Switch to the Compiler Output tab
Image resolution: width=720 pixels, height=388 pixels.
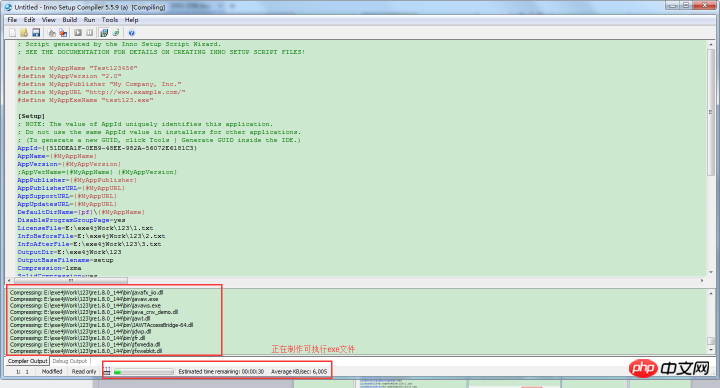point(28,361)
